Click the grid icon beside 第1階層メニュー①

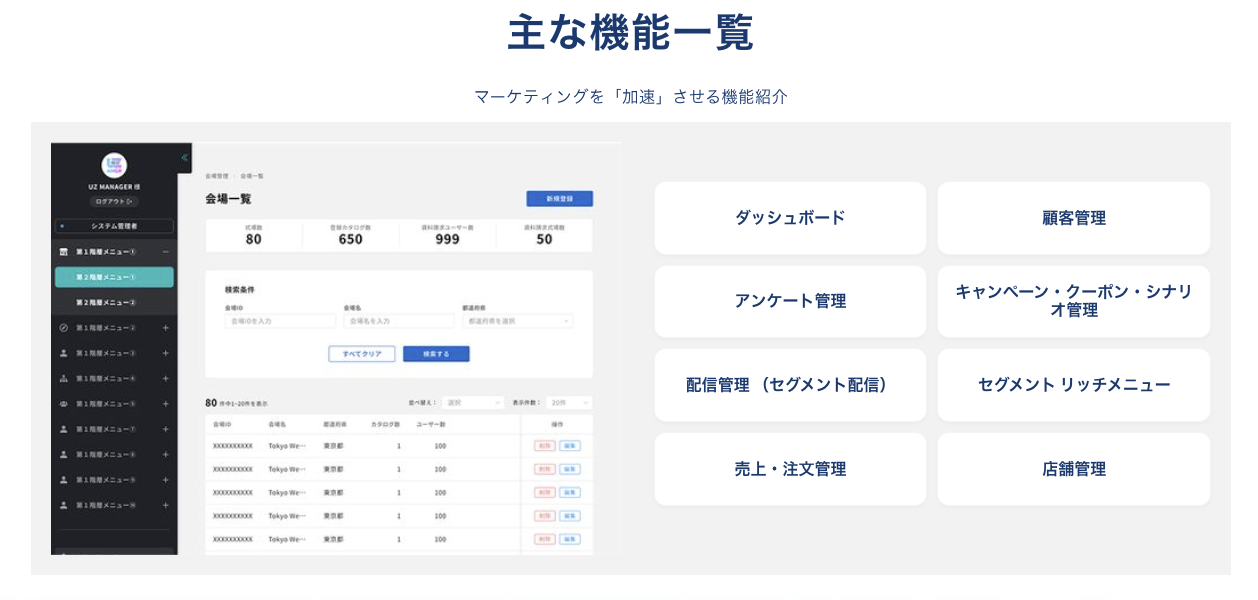tap(63, 251)
